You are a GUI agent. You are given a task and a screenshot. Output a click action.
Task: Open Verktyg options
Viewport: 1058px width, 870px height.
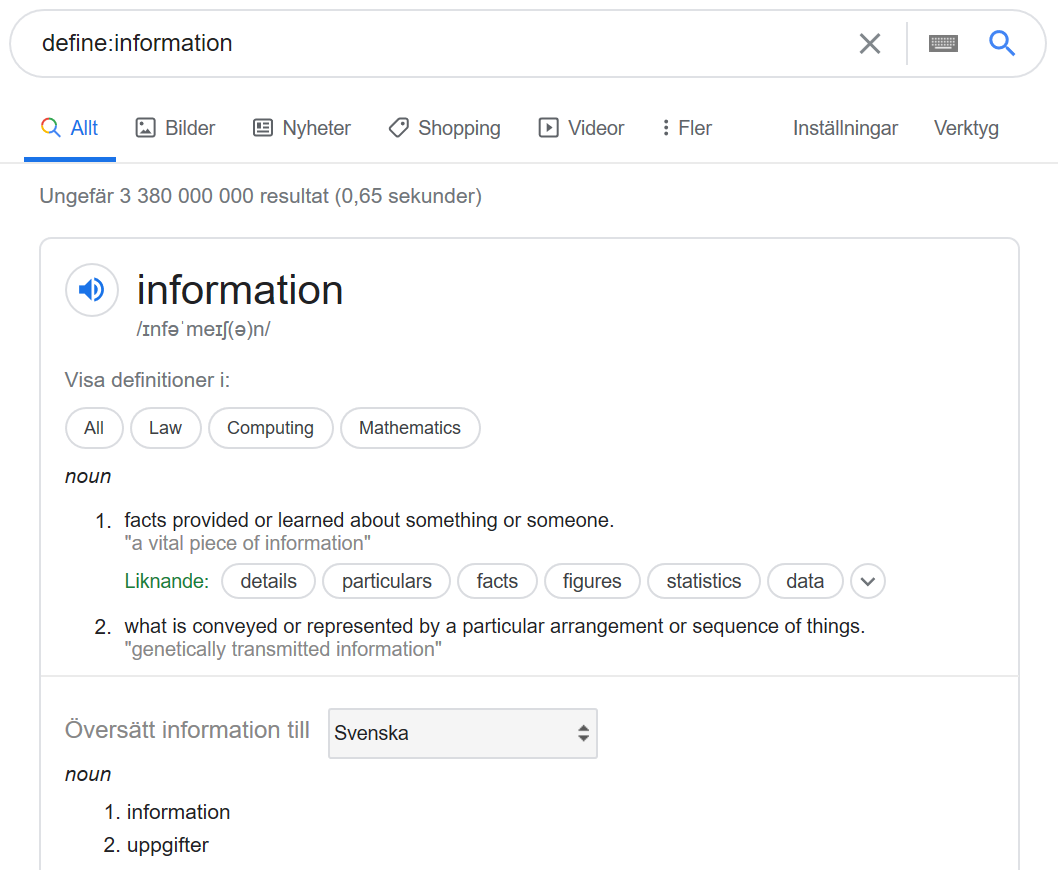[966, 128]
